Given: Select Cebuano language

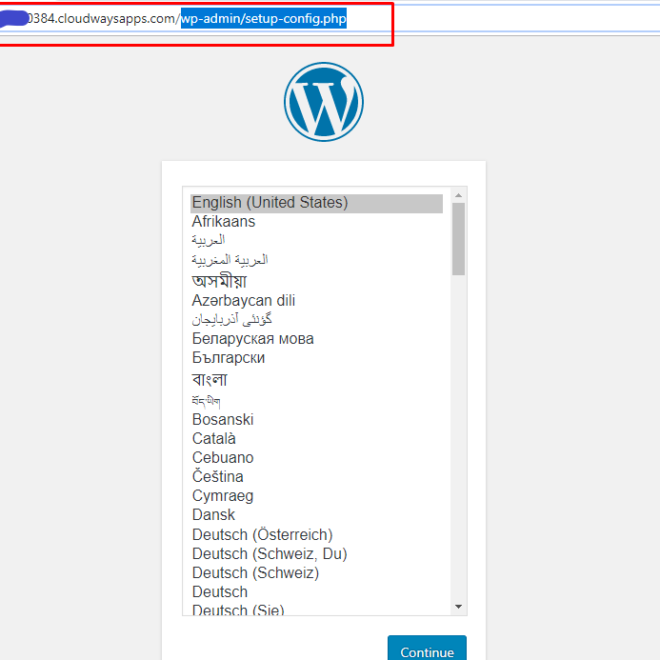Looking at the screenshot, I should coord(317,458).
